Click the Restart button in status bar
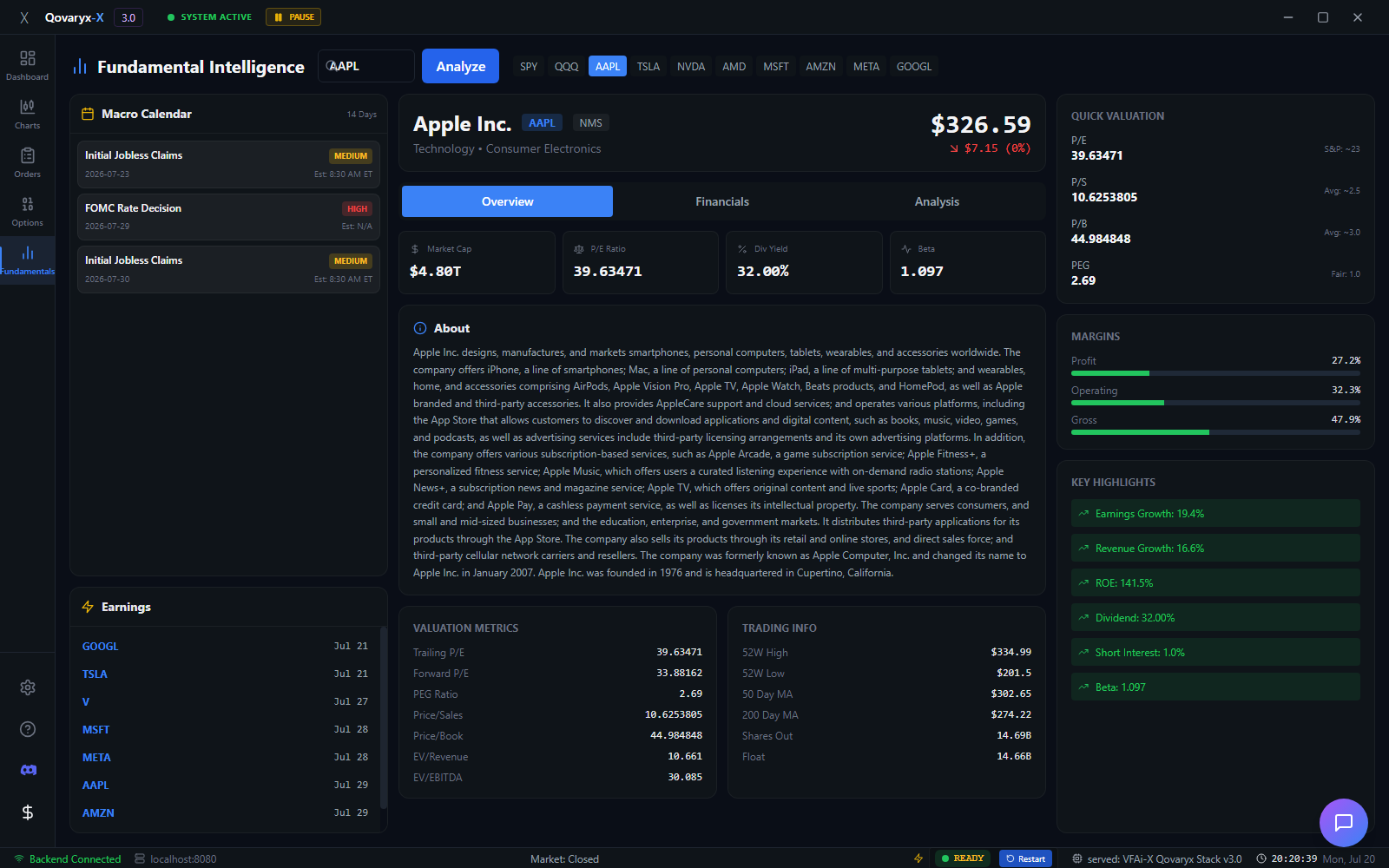 [1025, 858]
